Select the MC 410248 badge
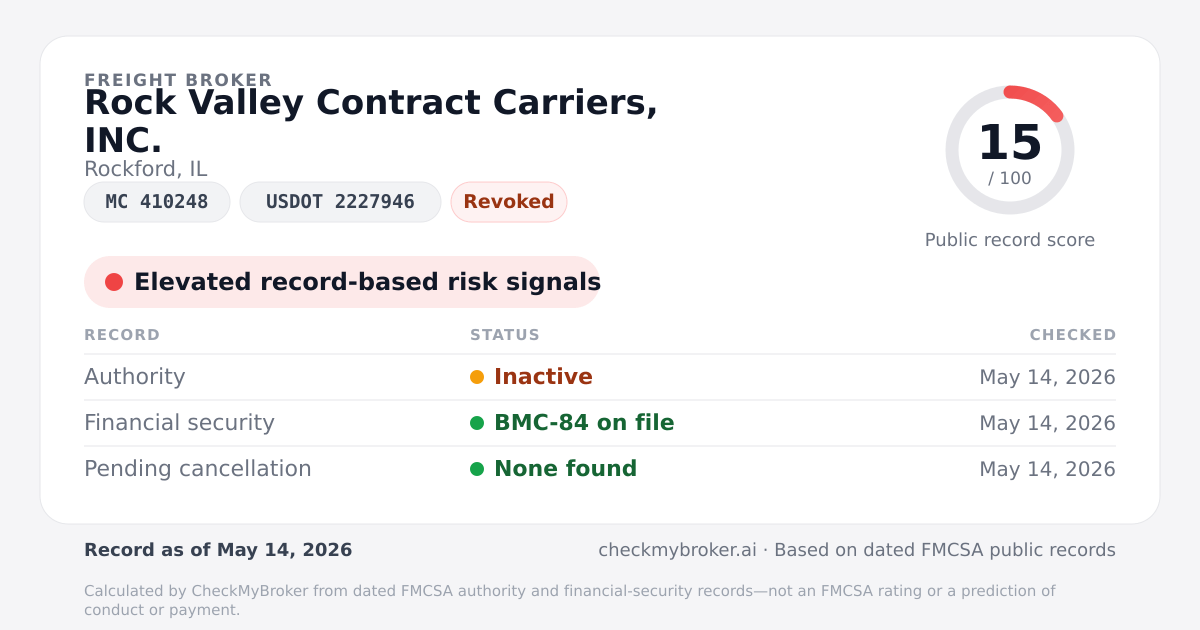 point(157,202)
